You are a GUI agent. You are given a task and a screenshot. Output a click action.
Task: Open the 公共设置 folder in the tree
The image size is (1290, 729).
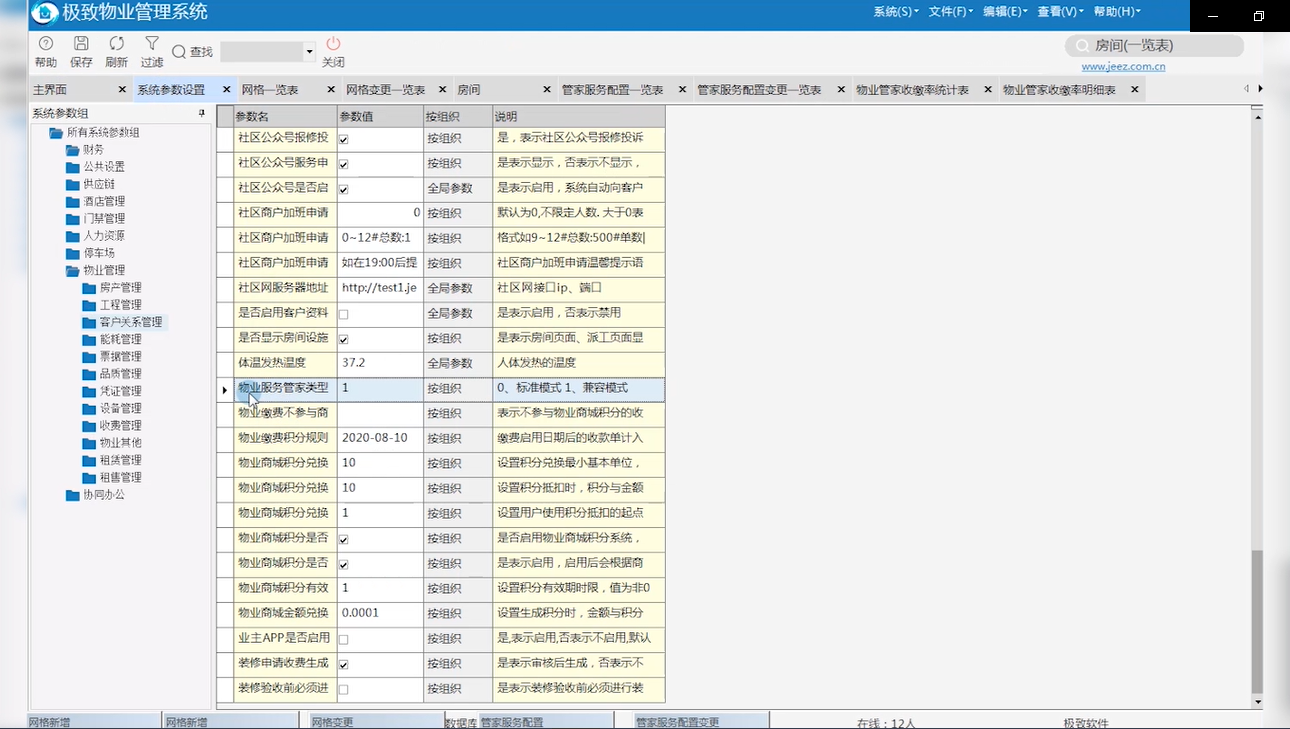[95, 167]
